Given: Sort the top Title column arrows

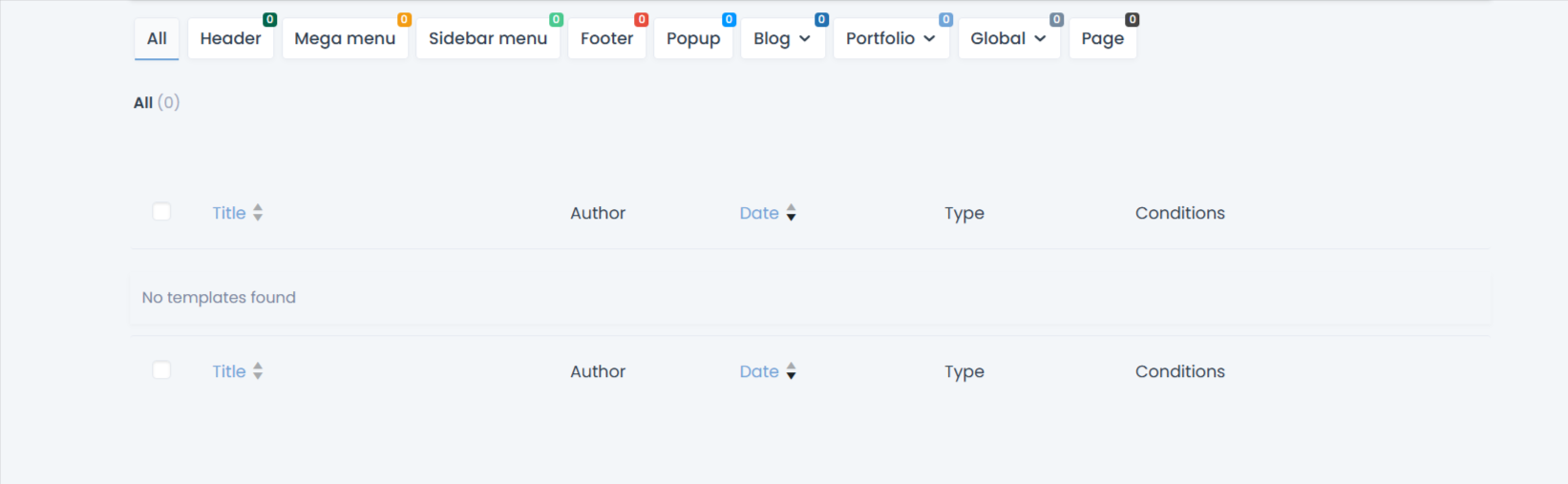Looking at the screenshot, I should [258, 213].
